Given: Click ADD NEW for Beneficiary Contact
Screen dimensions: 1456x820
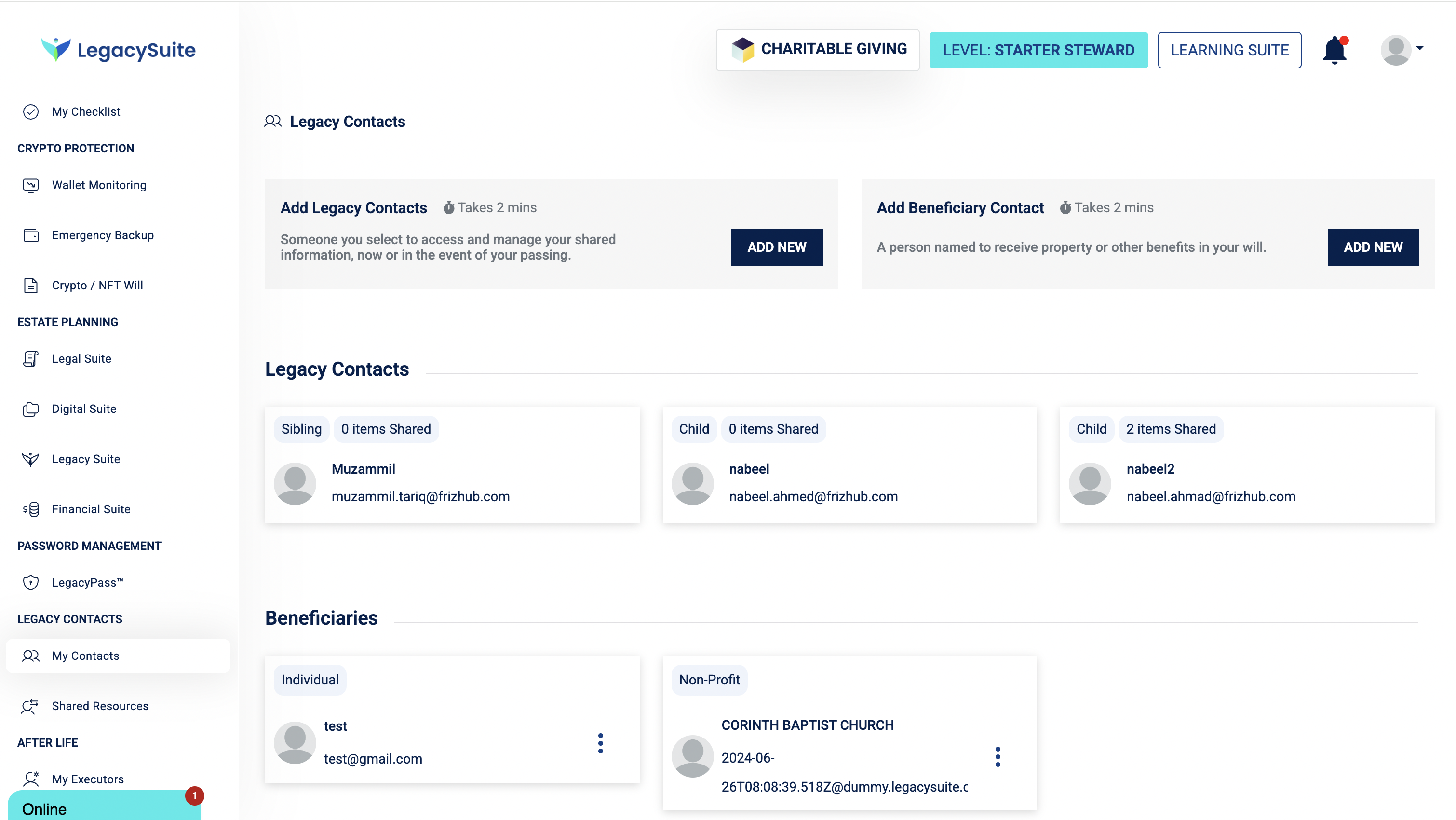Looking at the screenshot, I should tap(1372, 247).
